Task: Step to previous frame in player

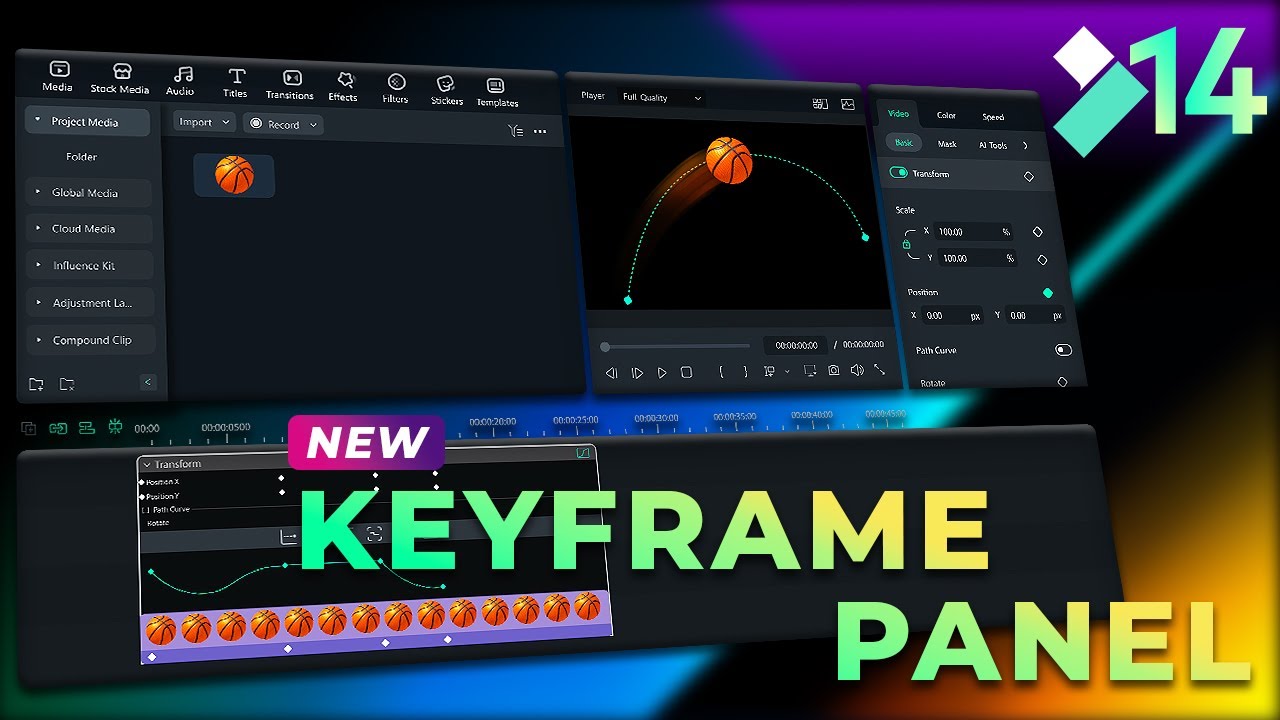Action: [611, 373]
